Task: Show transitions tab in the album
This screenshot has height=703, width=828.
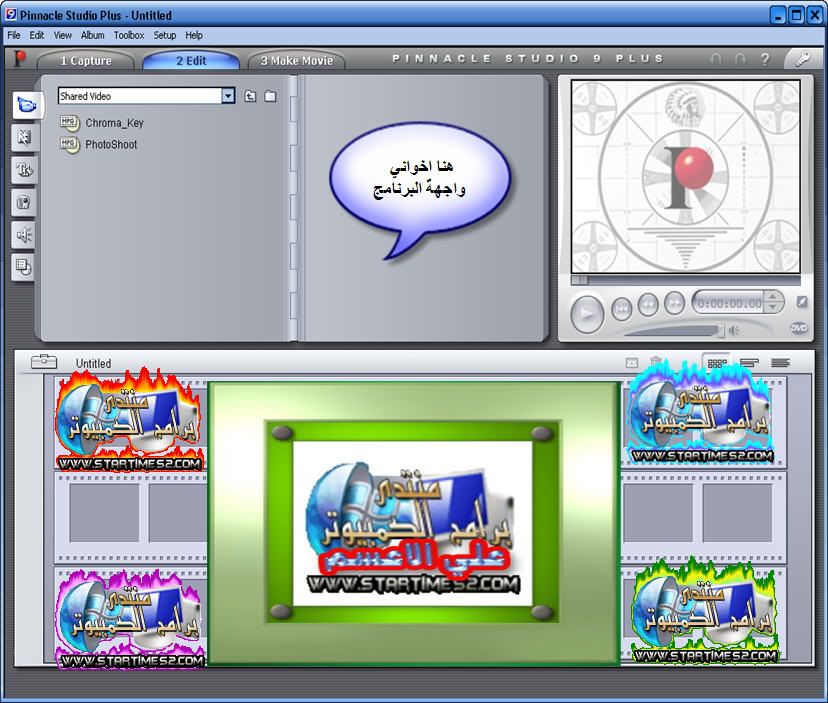Action: pyautogui.click(x=24, y=137)
